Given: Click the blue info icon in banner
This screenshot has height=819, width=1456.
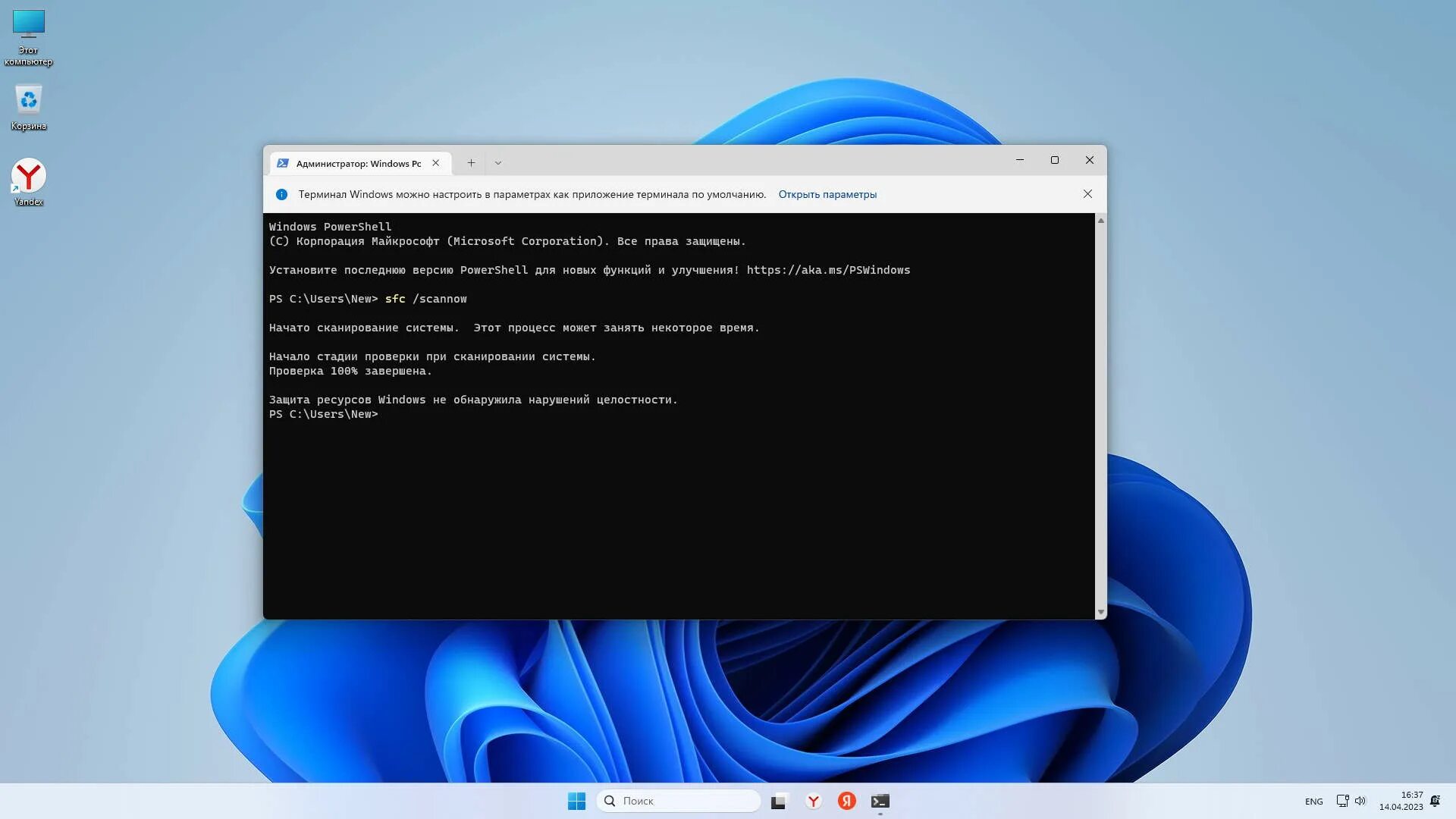Looking at the screenshot, I should click(x=281, y=194).
